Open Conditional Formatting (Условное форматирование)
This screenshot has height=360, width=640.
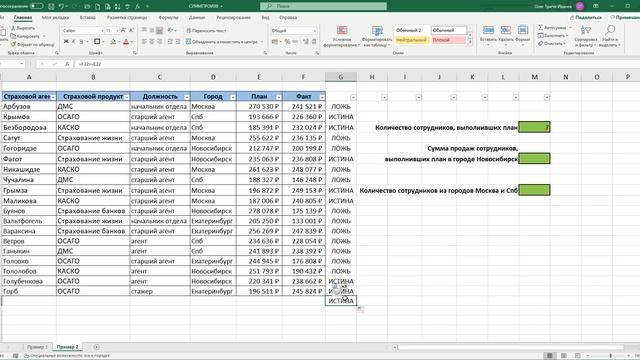(342, 36)
